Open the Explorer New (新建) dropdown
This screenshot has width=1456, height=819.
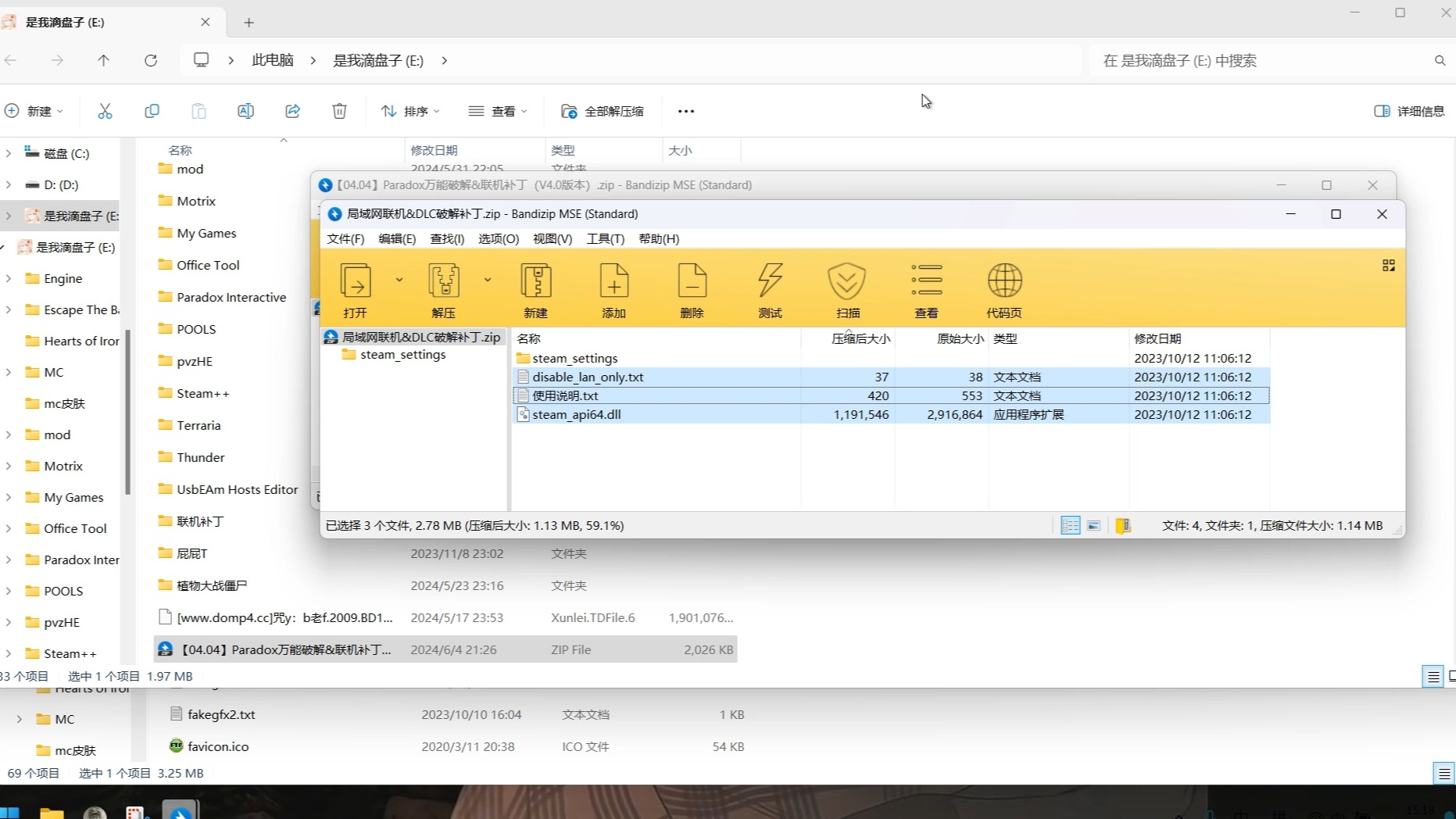(x=34, y=111)
